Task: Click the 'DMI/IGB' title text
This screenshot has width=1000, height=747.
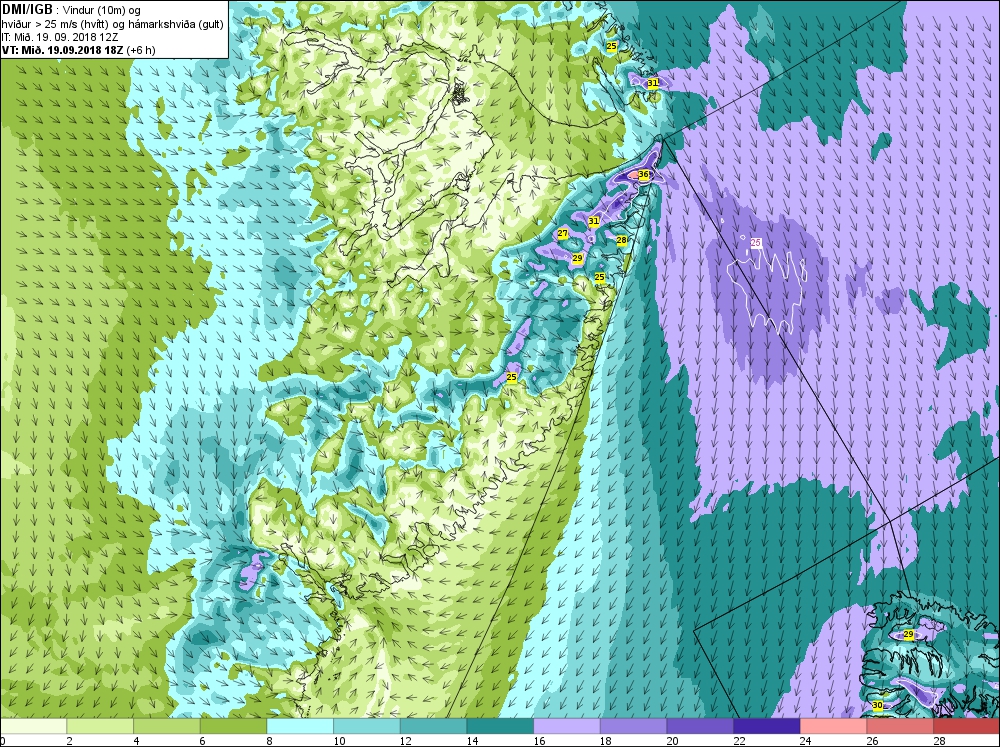Action: [x=27, y=10]
